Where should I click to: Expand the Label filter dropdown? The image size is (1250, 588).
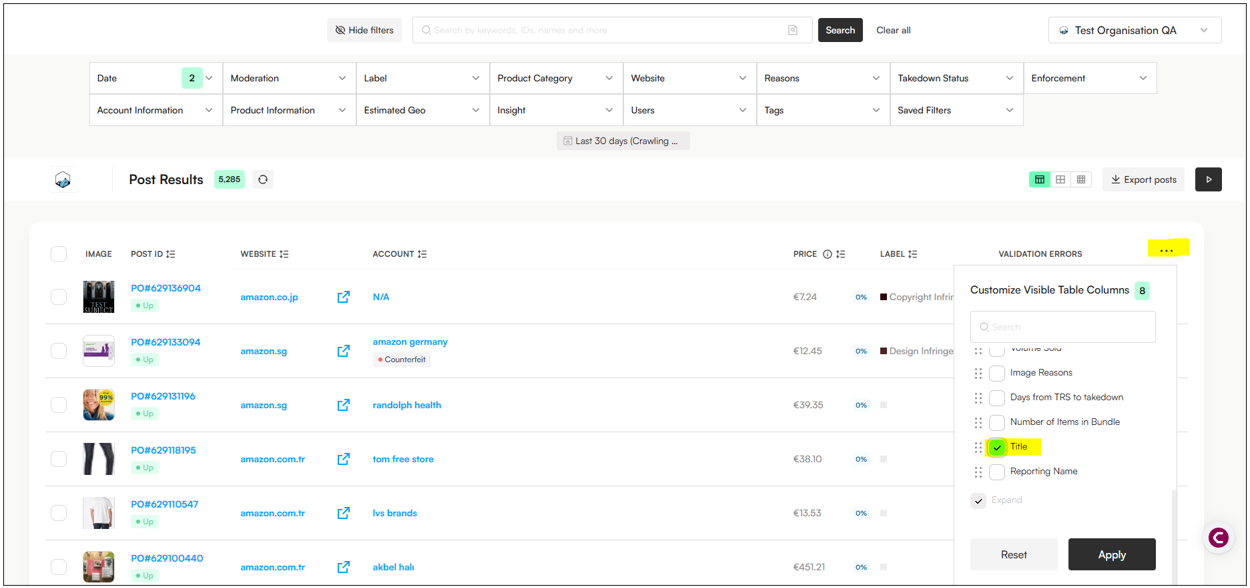pos(422,78)
